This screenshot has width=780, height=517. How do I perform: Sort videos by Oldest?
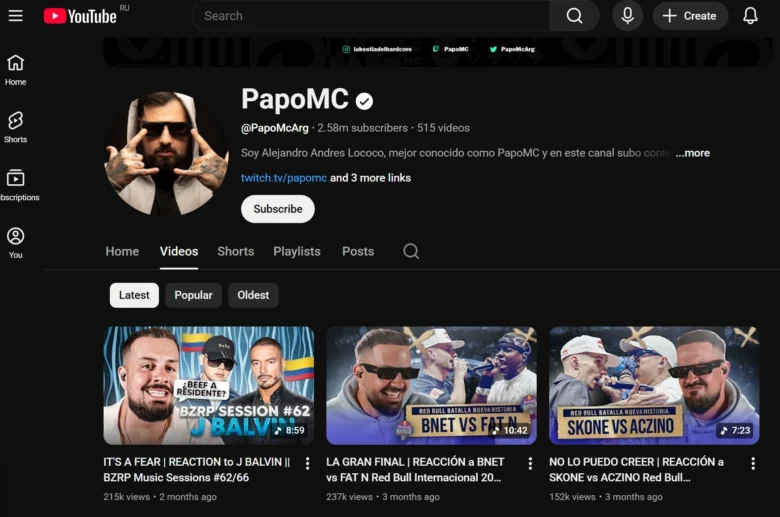click(253, 296)
